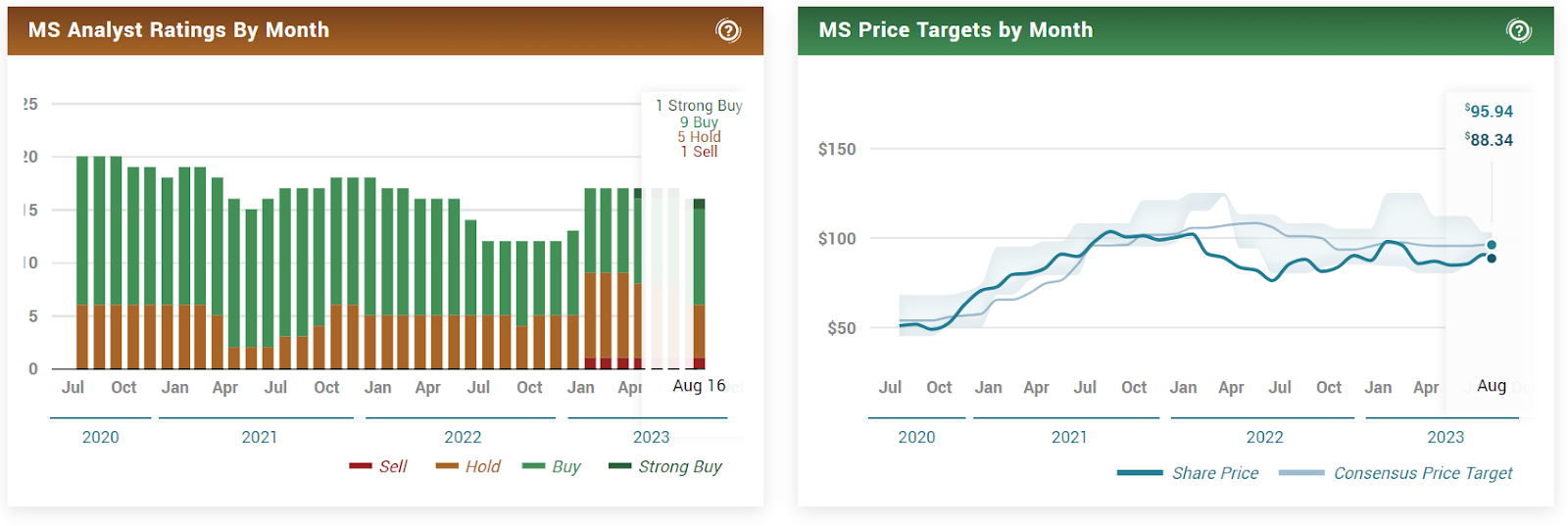The height and width of the screenshot is (526, 1568).
Task: Click the $88.34 share price value
Action: point(1489,139)
